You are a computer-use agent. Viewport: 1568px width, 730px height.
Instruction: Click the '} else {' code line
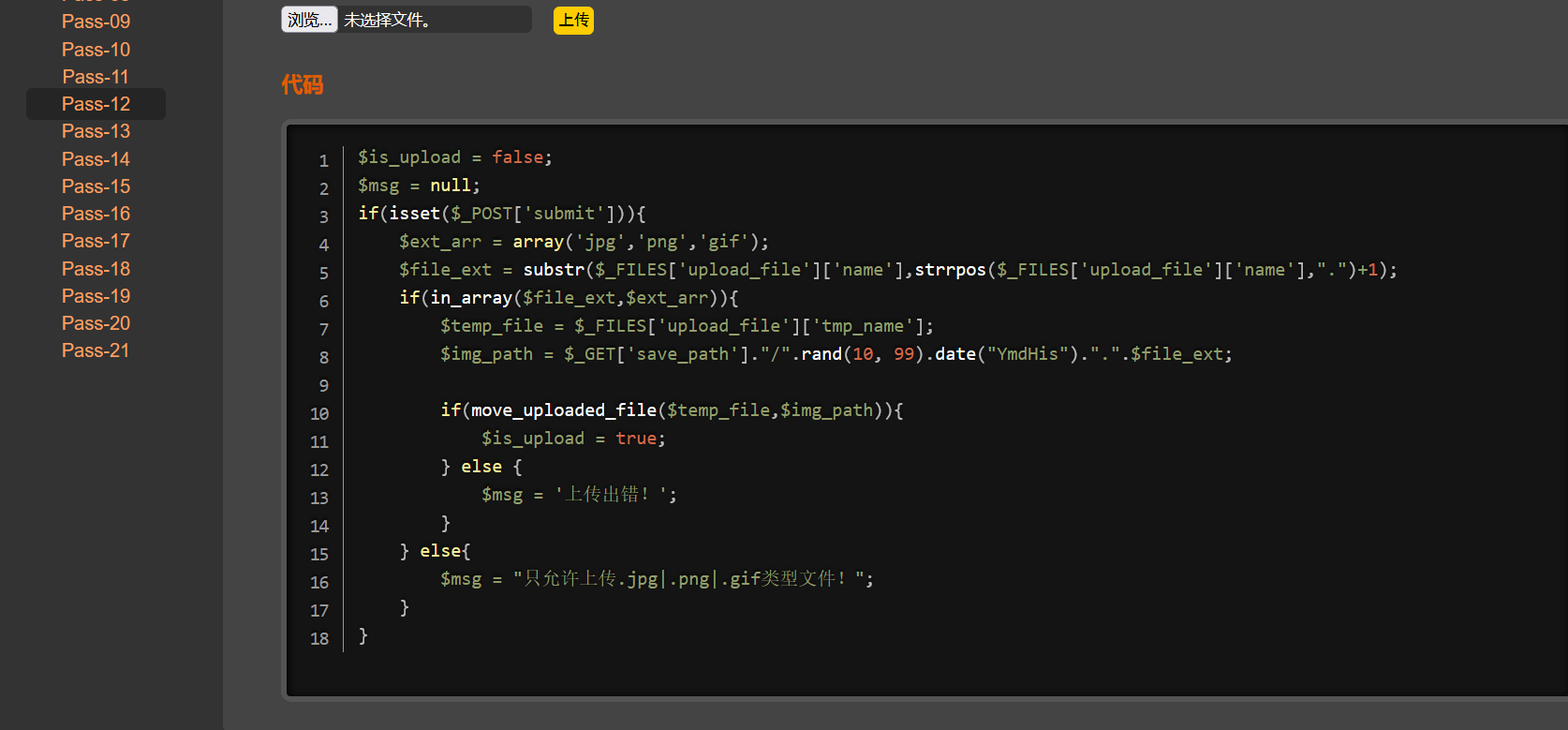[481, 467]
